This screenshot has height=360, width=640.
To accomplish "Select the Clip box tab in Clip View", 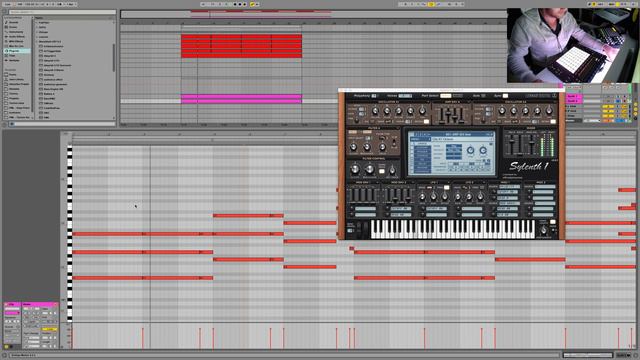I will tap(12, 304).
